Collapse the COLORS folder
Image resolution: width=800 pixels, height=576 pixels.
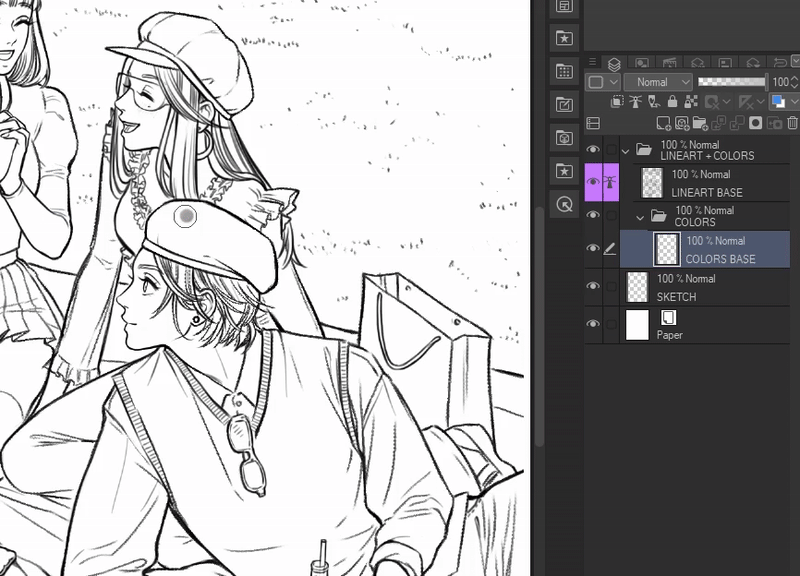640,218
